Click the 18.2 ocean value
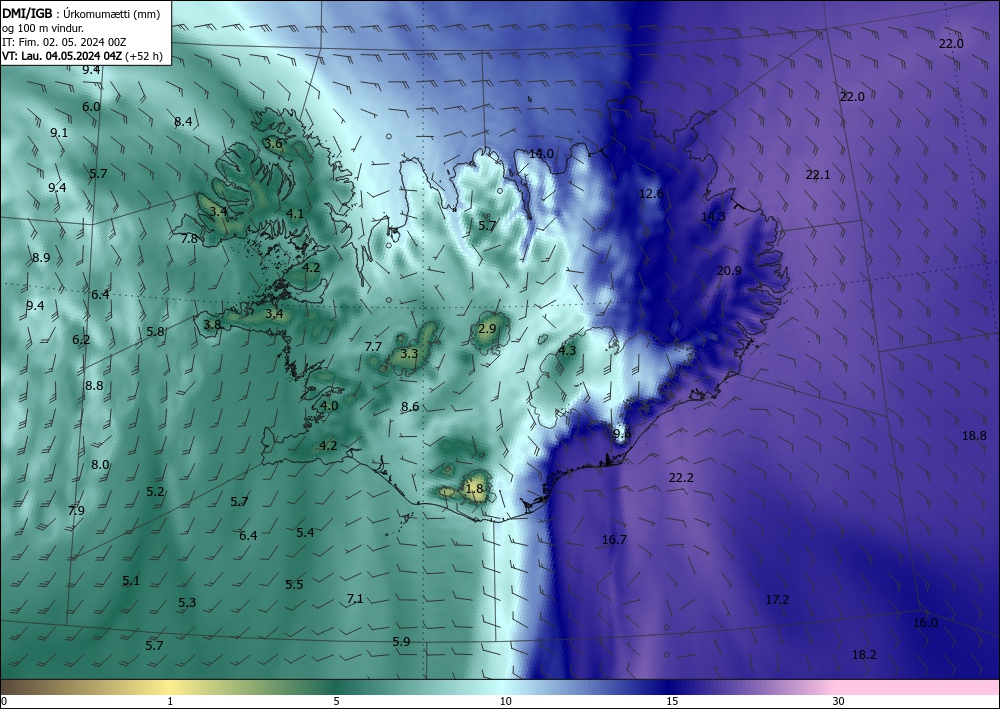This screenshot has width=1000, height=709. click(x=864, y=654)
